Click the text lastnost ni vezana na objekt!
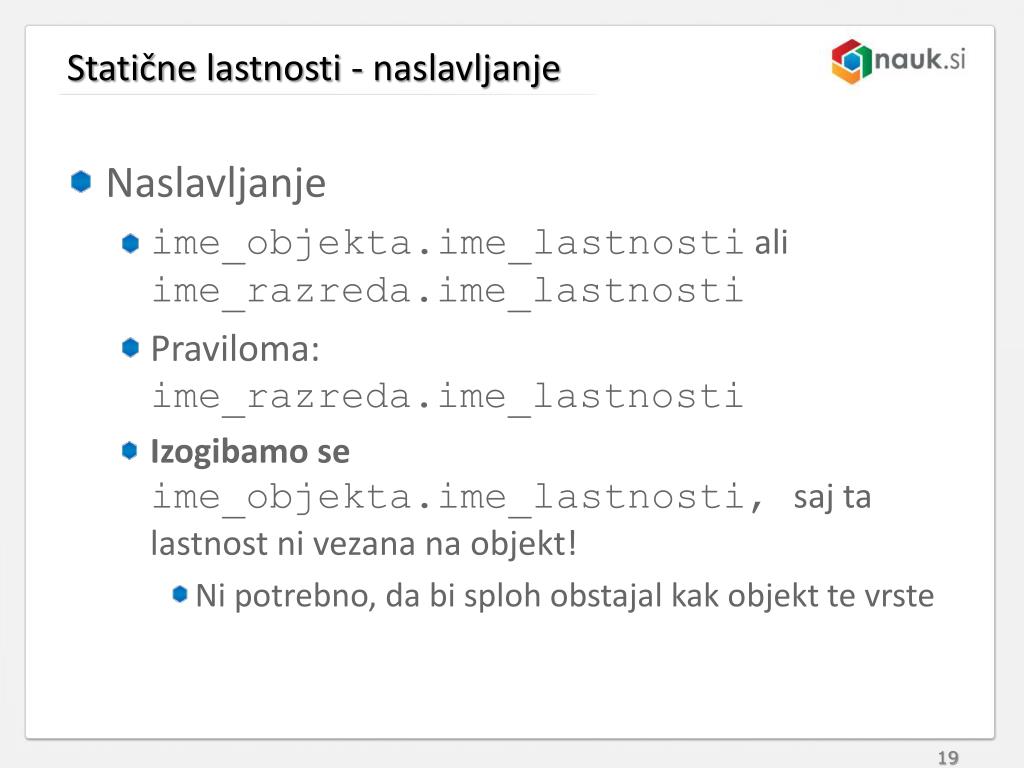This screenshot has width=1024, height=768. tap(364, 543)
